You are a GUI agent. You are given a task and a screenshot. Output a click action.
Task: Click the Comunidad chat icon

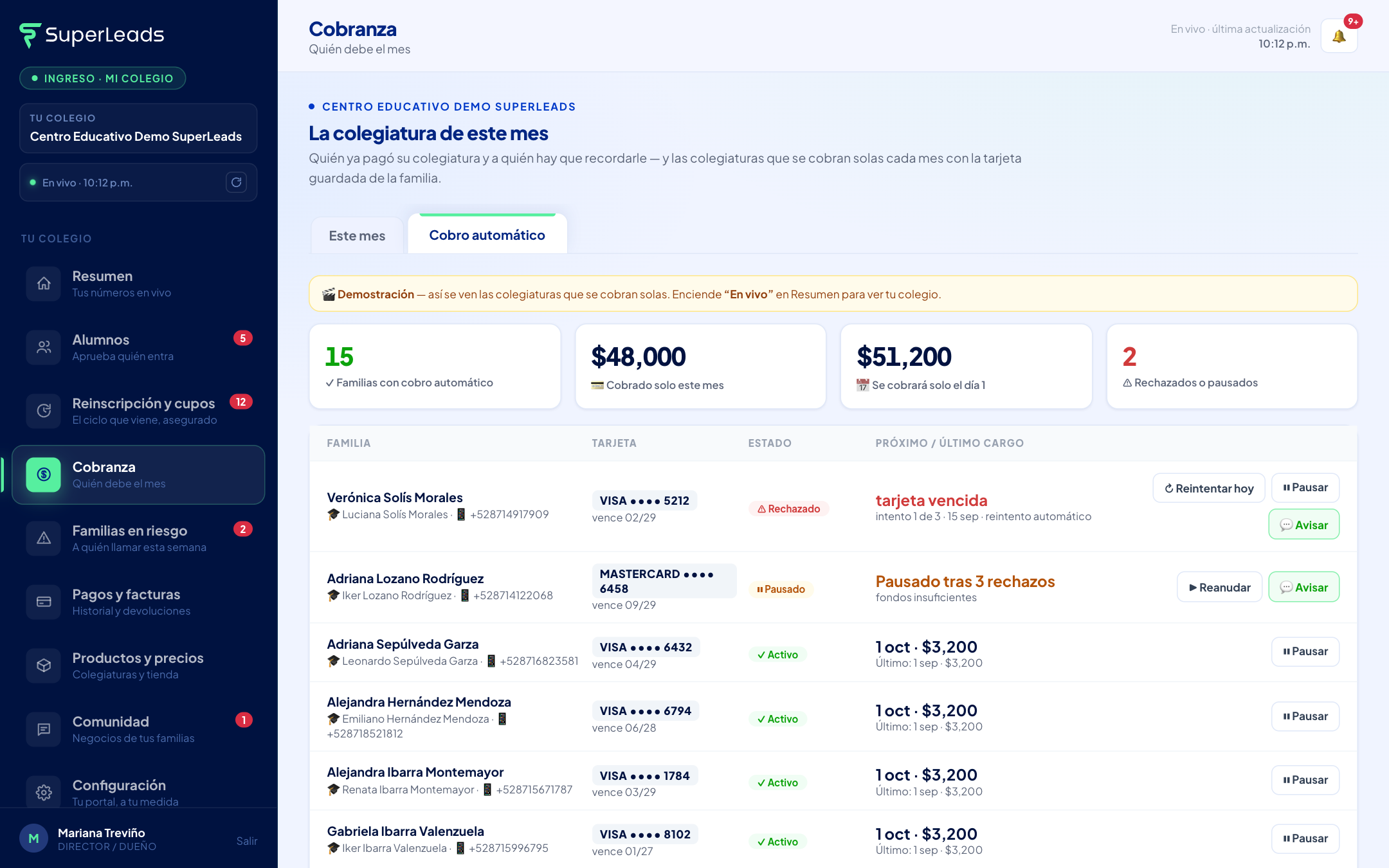click(x=44, y=729)
